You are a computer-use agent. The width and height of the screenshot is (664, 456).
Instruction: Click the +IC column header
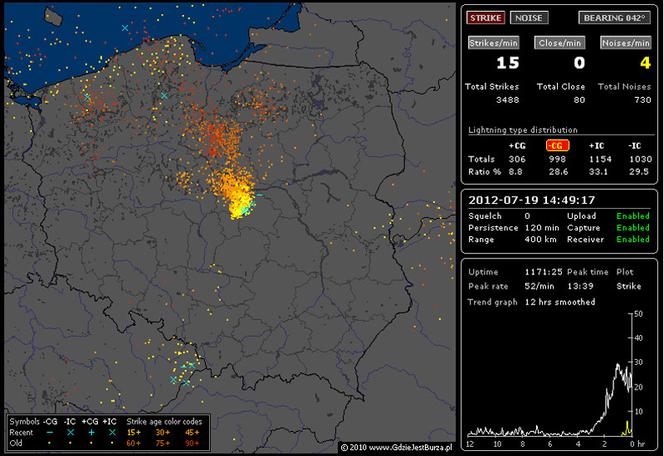(x=596, y=146)
